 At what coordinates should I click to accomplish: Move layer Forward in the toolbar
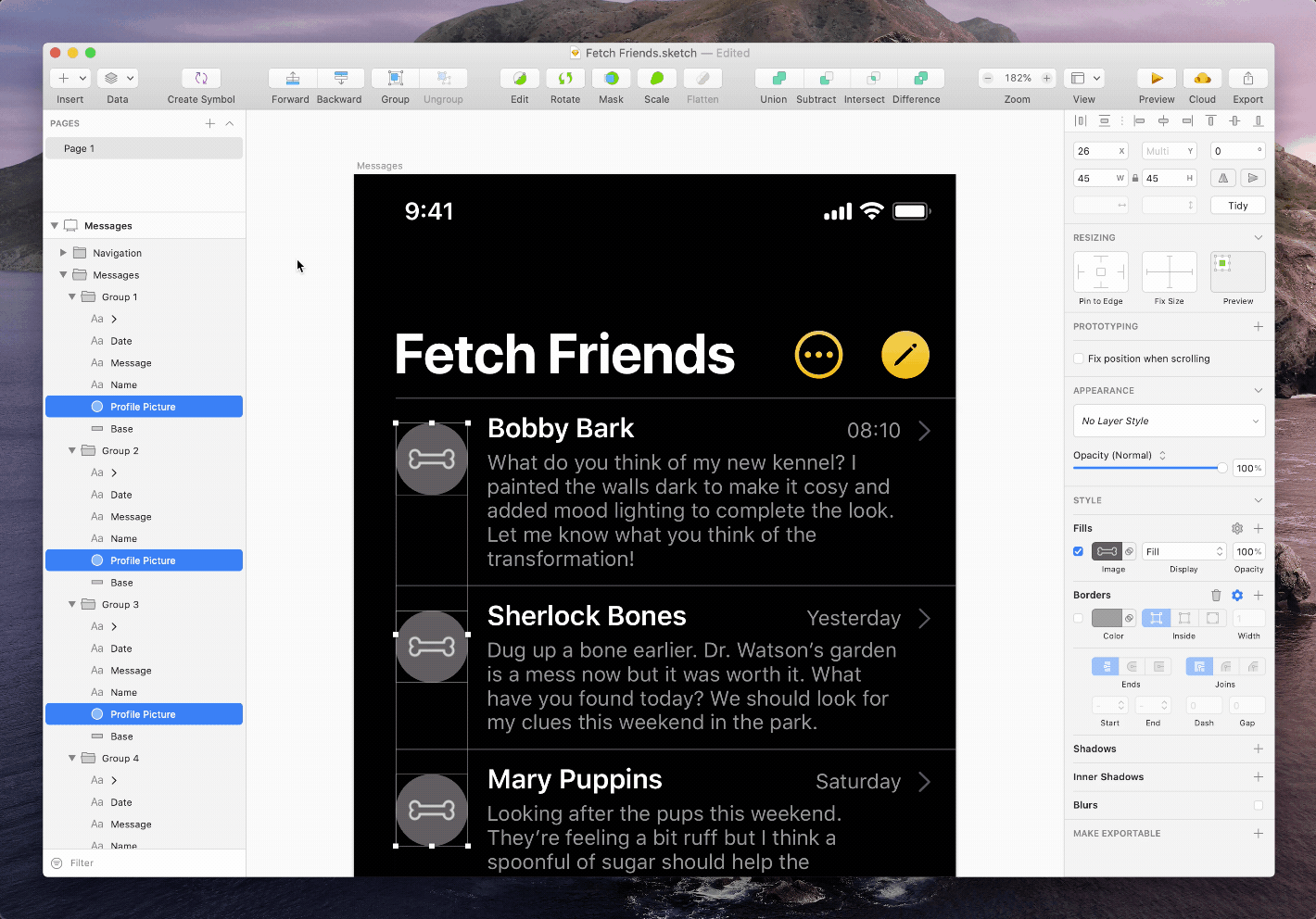[292, 79]
